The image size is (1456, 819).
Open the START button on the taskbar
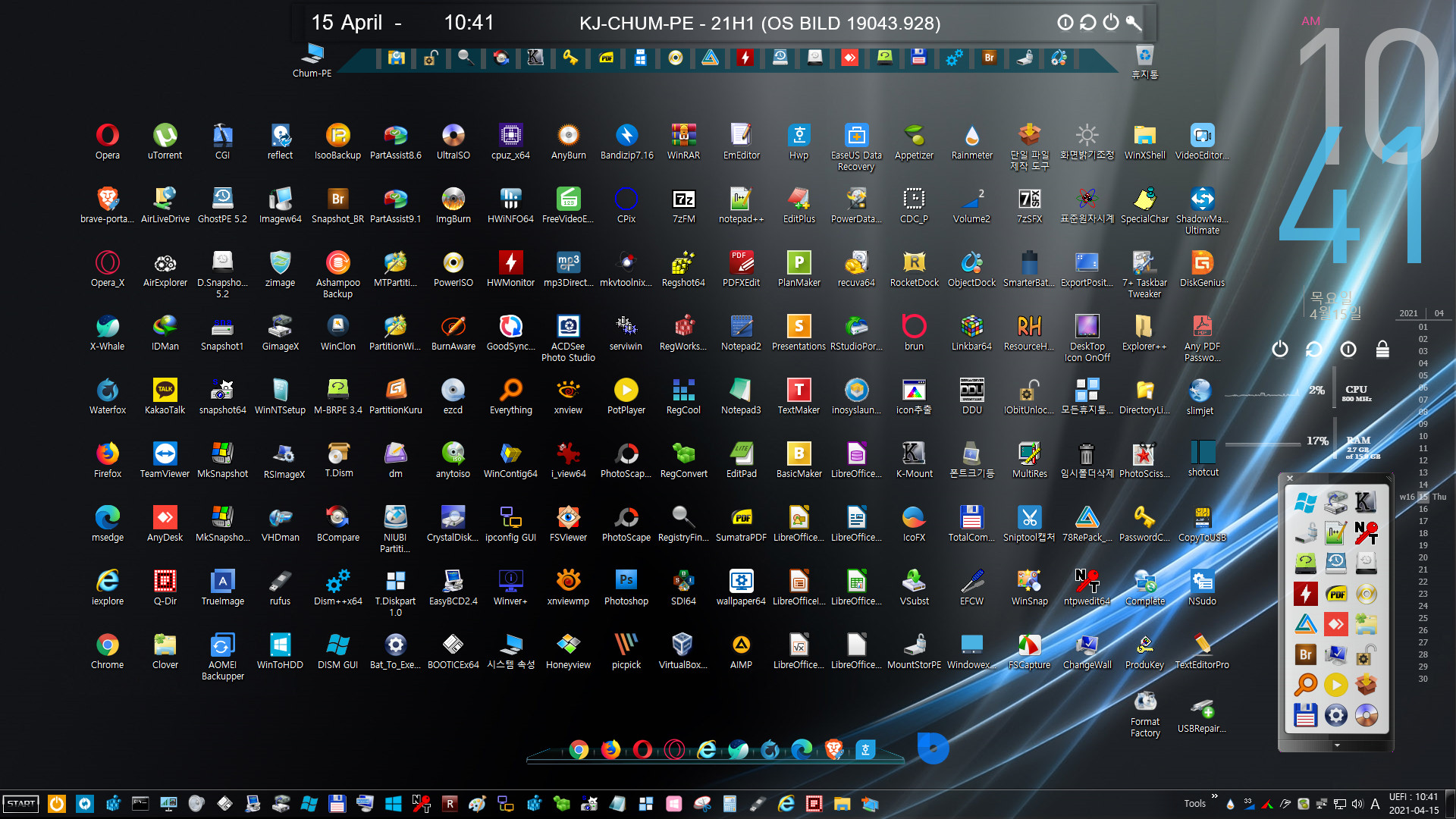tap(21, 804)
